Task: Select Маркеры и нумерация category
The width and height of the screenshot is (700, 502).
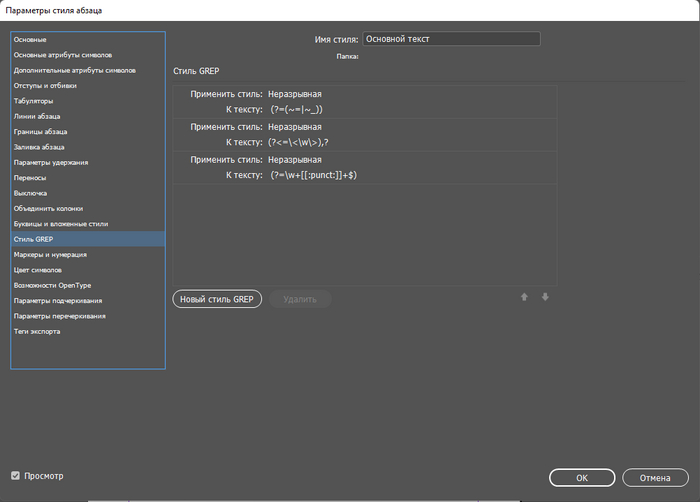Action: pos(52,255)
